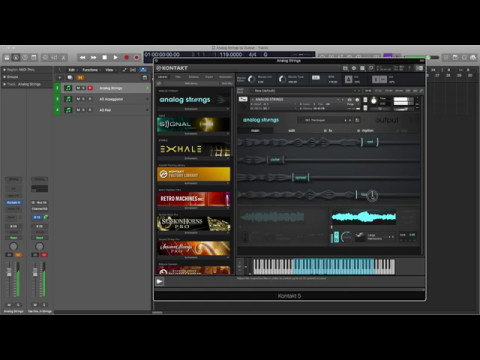Open the View menu in tracks area

[110, 70]
